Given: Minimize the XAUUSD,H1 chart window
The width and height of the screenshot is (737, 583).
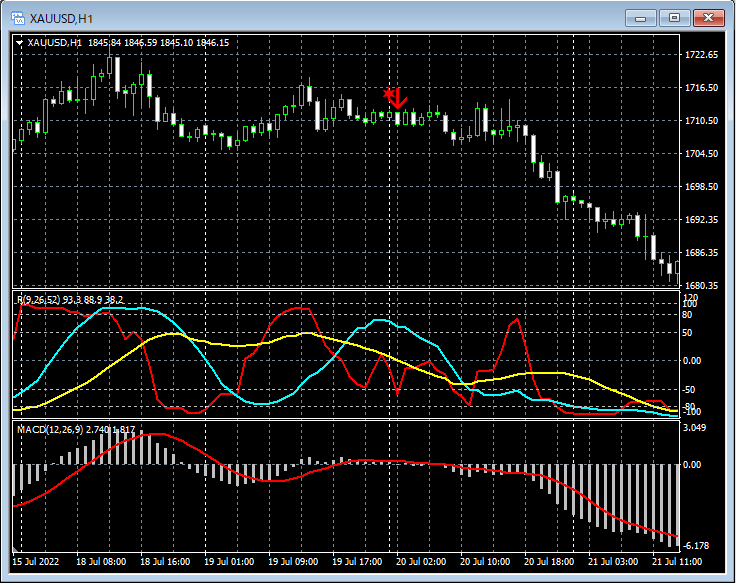Looking at the screenshot, I should [640, 18].
